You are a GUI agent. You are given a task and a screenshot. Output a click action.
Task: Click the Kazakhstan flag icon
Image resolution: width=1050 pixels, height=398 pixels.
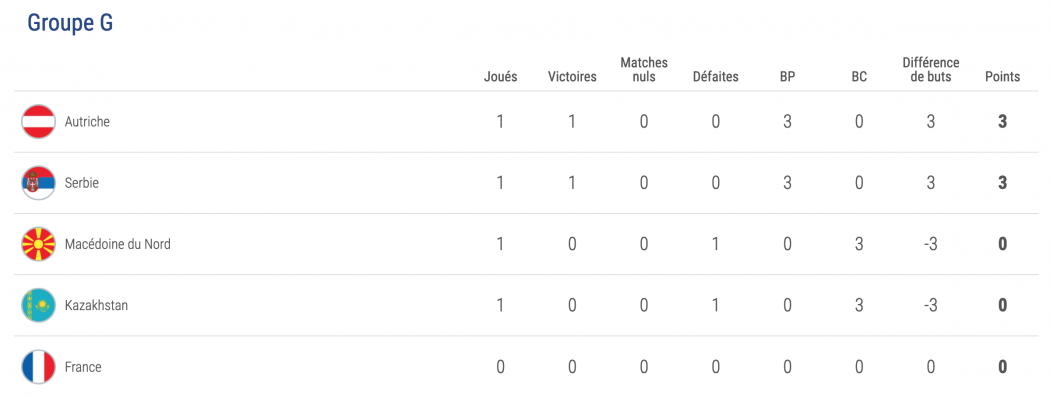coord(38,306)
